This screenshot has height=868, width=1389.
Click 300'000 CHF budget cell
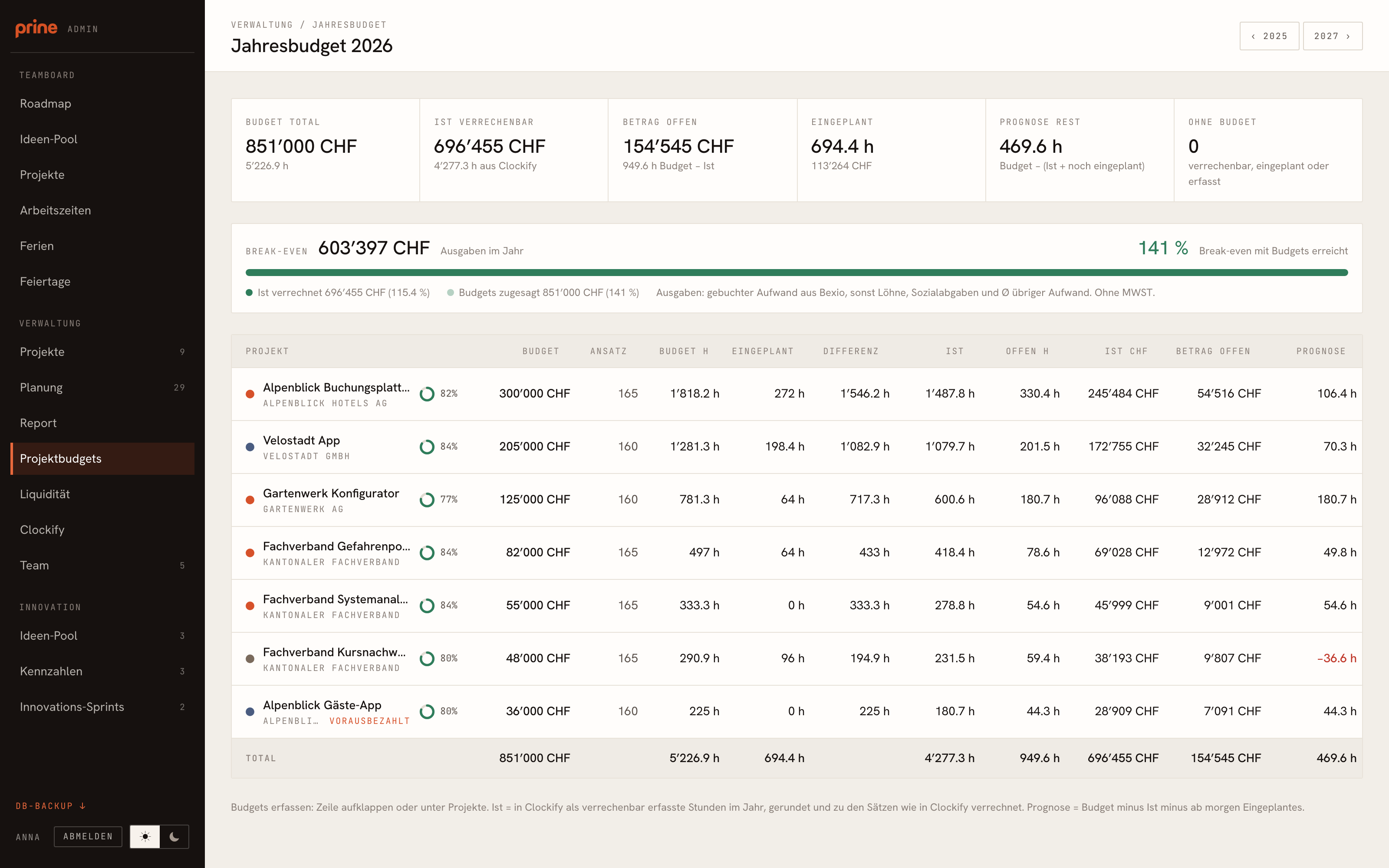click(x=534, y=394)
